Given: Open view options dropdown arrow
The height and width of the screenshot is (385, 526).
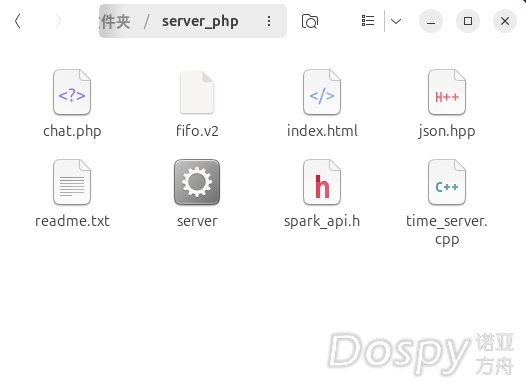Looking at the screenshot, I should click(396, 21).
